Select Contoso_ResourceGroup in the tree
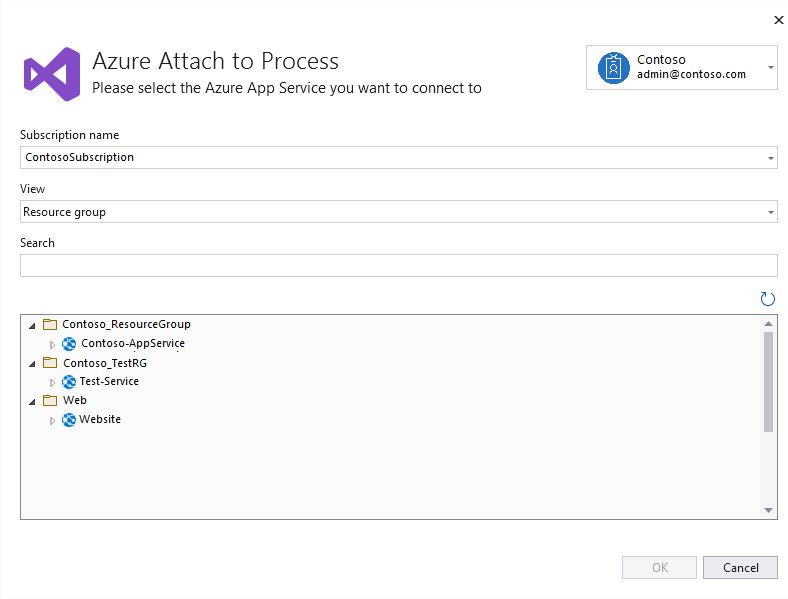This screenshot has width=788, height=599. [x=126, y=324]
